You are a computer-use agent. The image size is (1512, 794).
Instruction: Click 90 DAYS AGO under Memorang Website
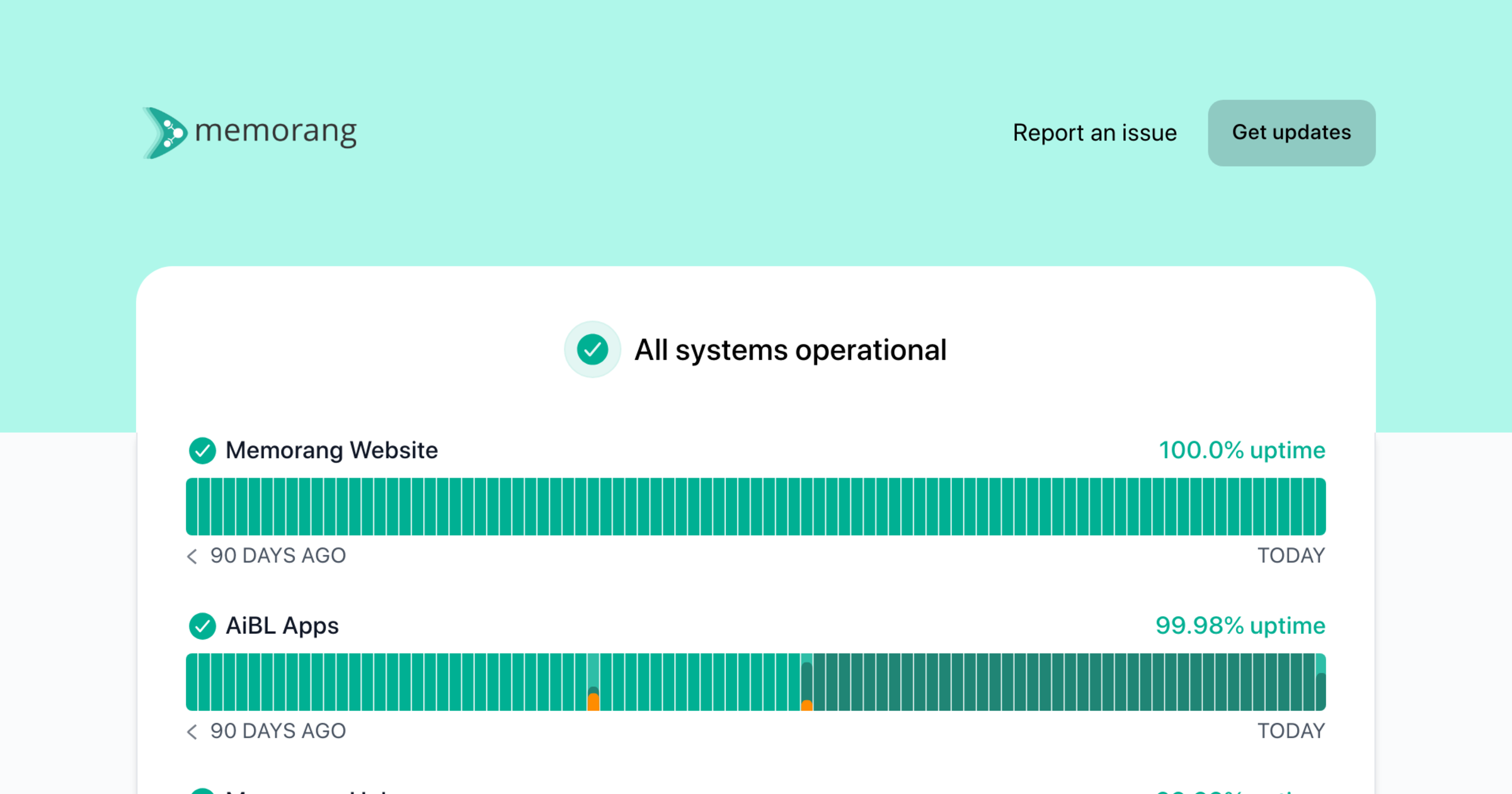point(278,556)
